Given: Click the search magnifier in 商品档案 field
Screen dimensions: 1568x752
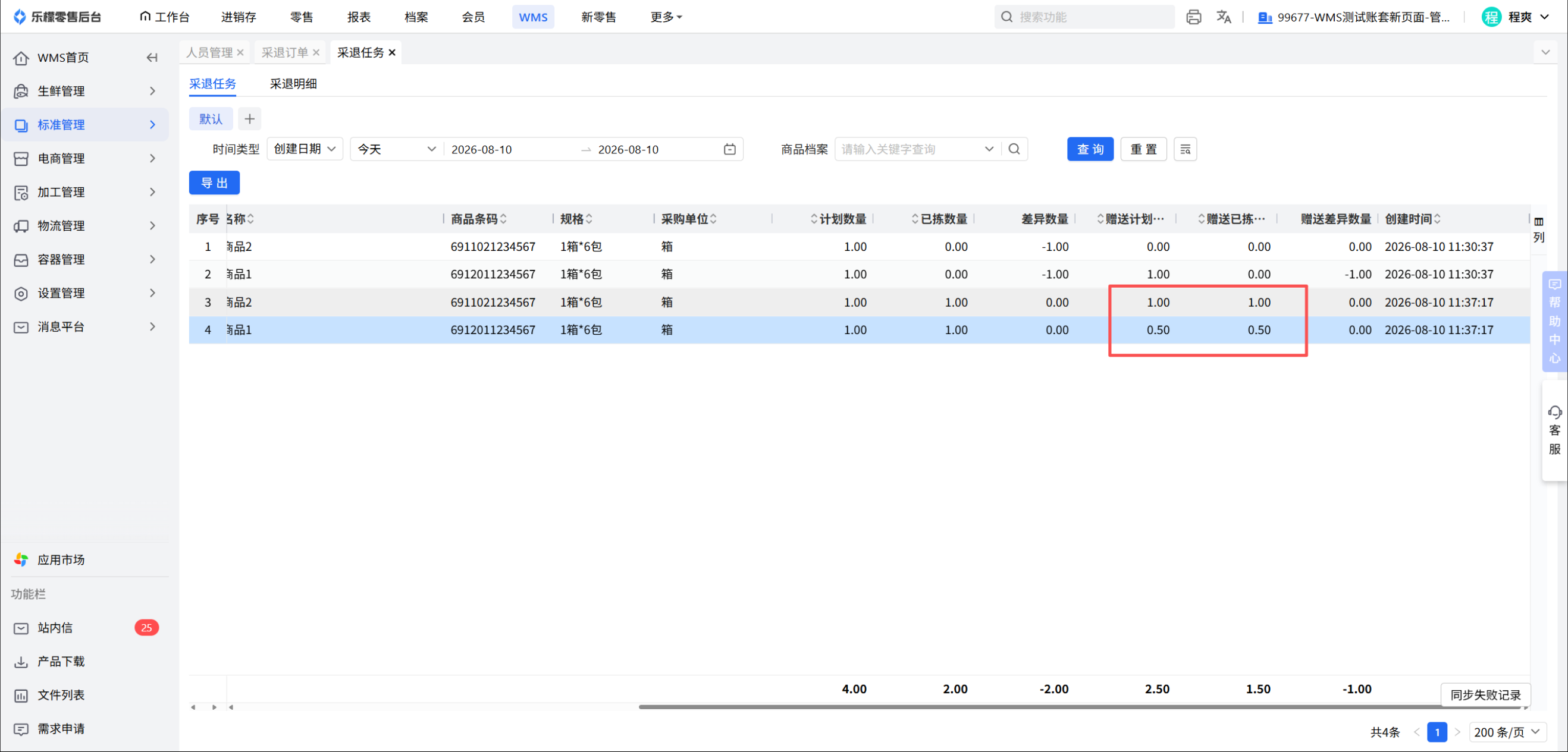Looking at the screenshot, I should point(1014,149).
